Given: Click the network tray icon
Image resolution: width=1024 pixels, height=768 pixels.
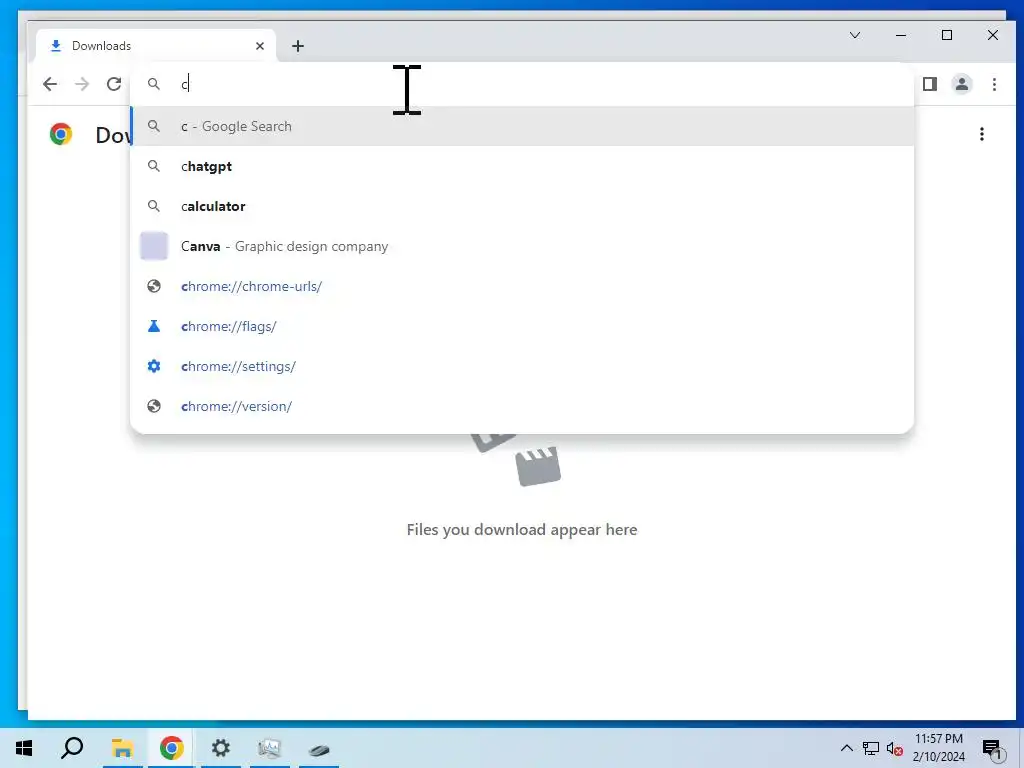Looking at the screenshot, I should pos(871,748).
